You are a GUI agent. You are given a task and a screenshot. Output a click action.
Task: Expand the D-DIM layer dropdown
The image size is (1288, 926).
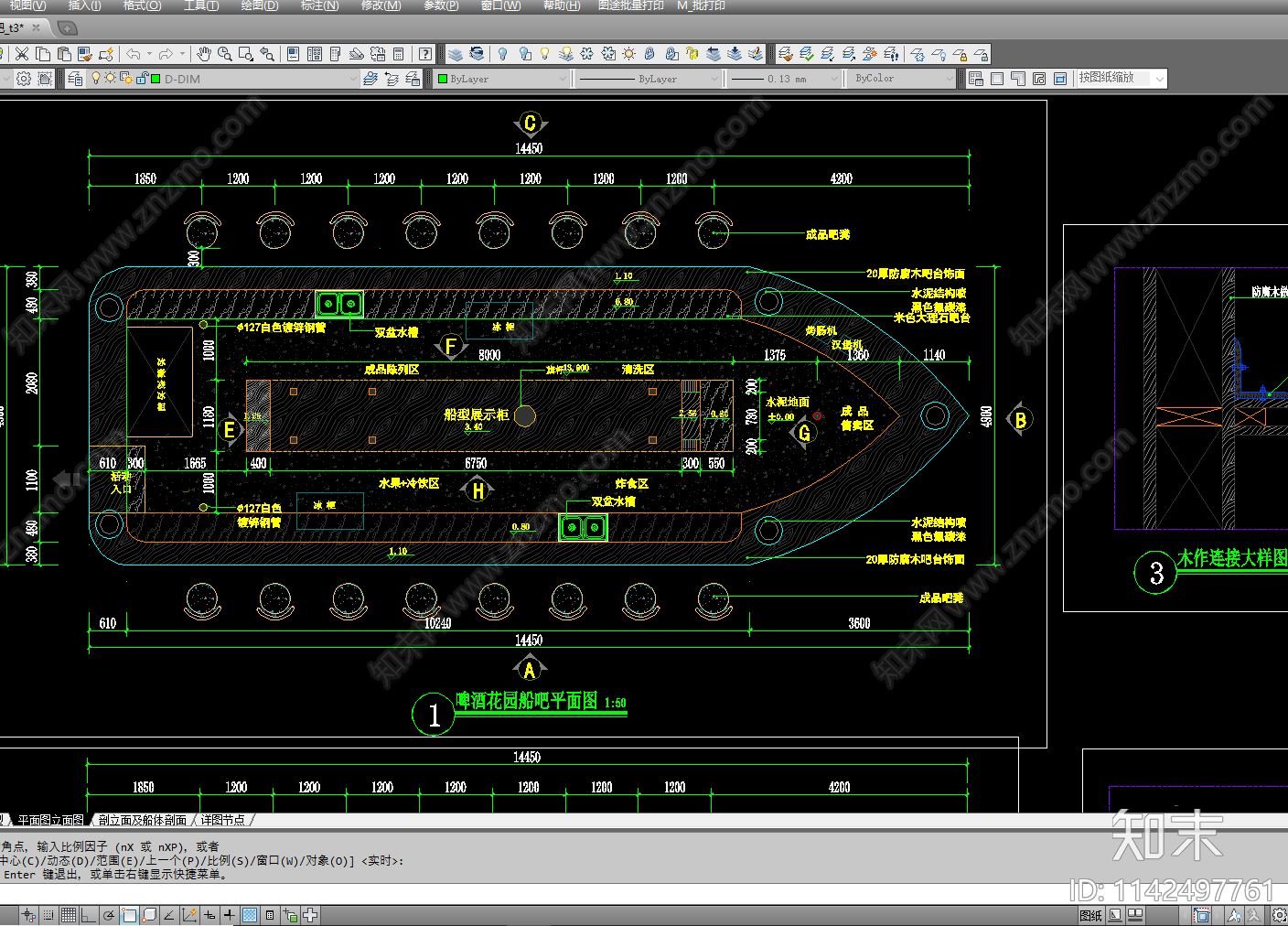click(x=352, y=79)
